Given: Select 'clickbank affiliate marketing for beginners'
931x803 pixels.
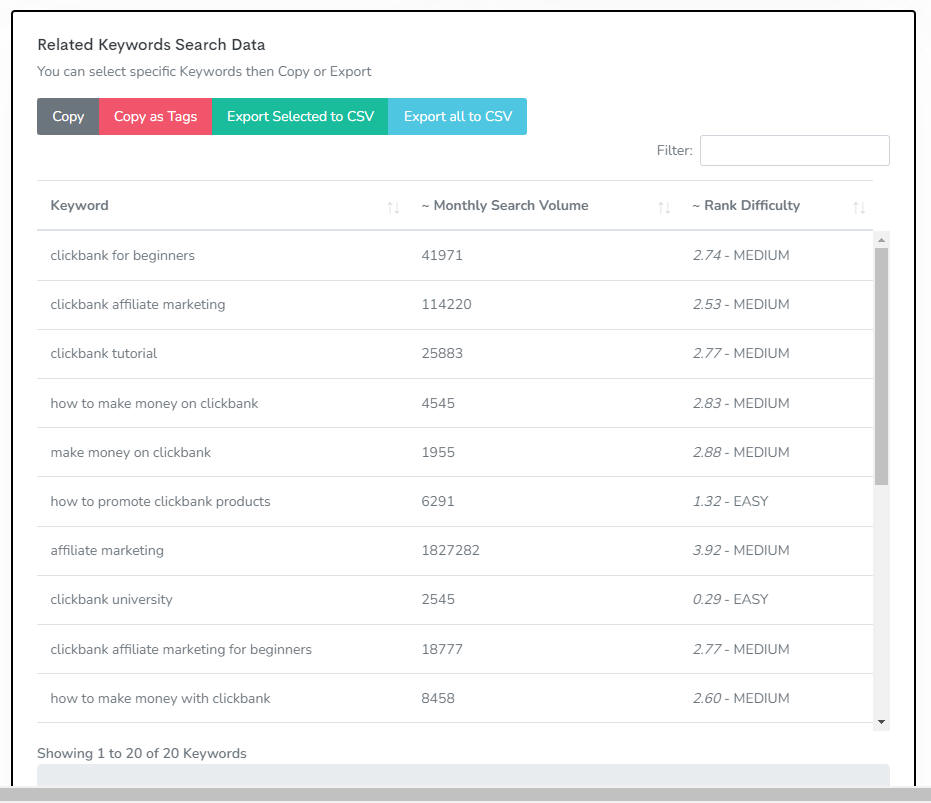Looking at the screenshot, I should coord(181,649).
